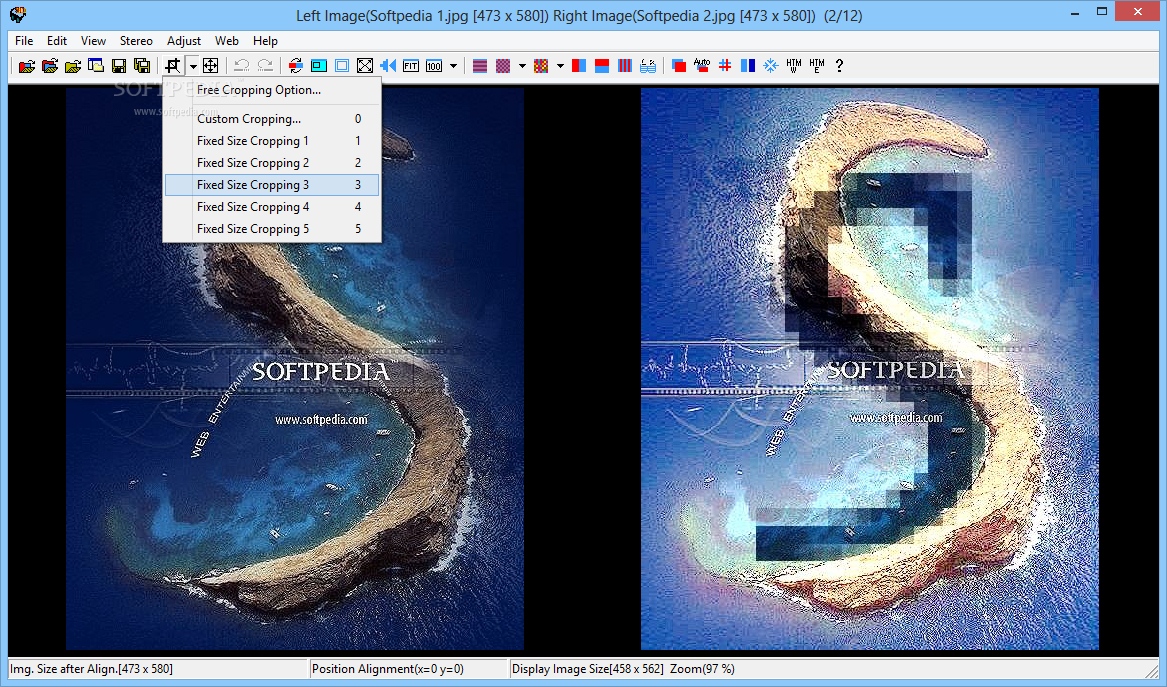Image resolution: width=1167 pixels, height=687 pixels.
Task: Click the grayed undo arrow icon
Action: click(241, 65)
